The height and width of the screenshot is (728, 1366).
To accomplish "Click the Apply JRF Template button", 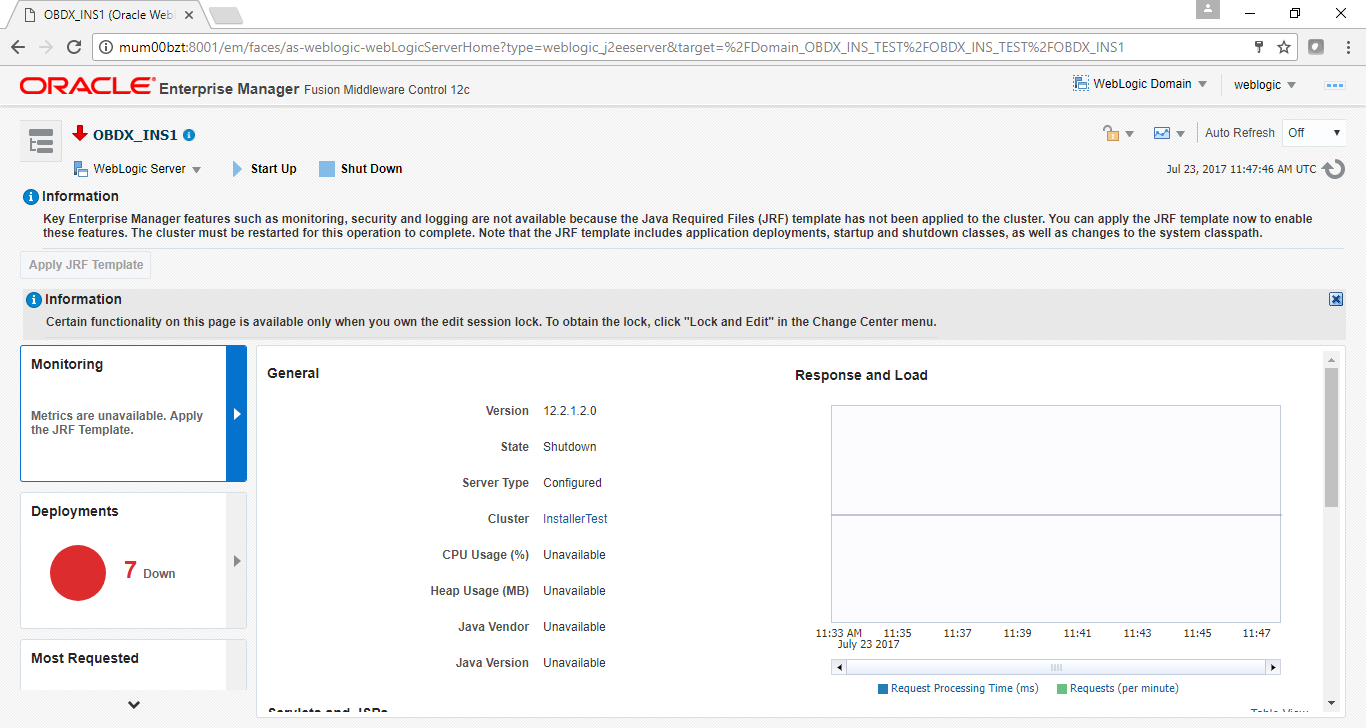I will (x=86, y=265).
